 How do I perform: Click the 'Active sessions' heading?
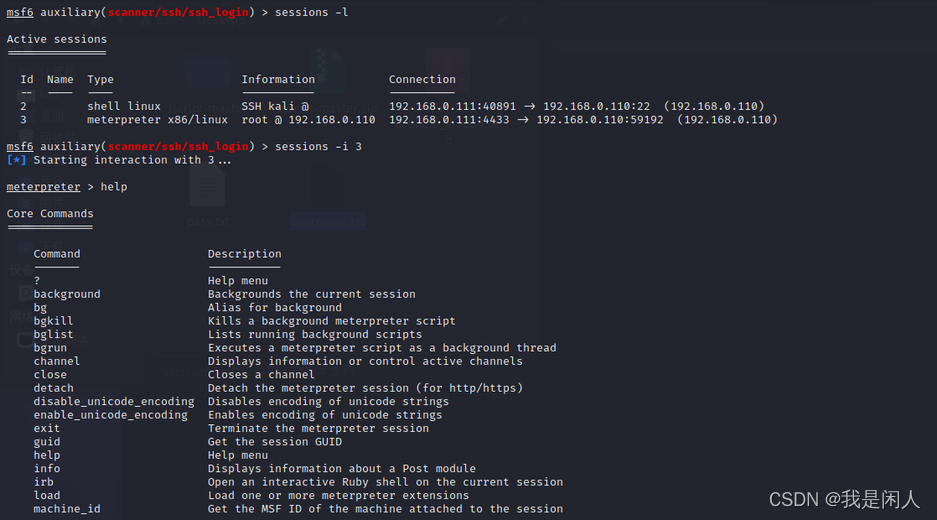tap(57, 39)
